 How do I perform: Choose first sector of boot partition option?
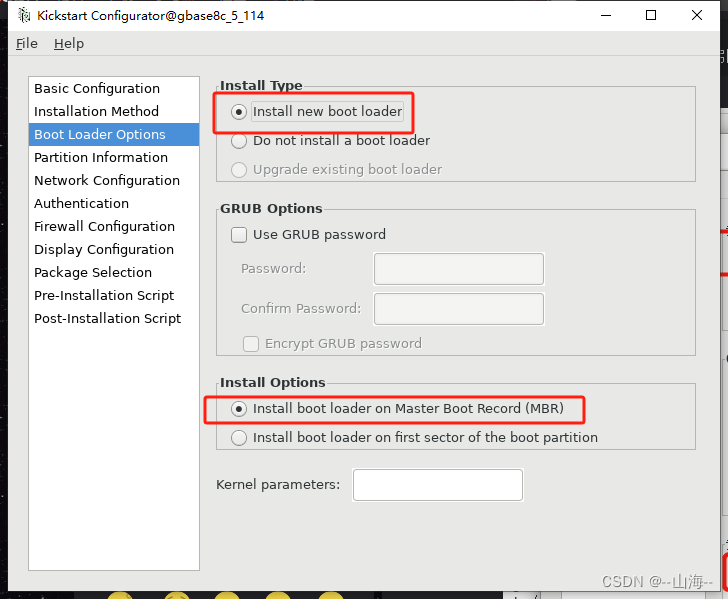(x=239, y=438)
